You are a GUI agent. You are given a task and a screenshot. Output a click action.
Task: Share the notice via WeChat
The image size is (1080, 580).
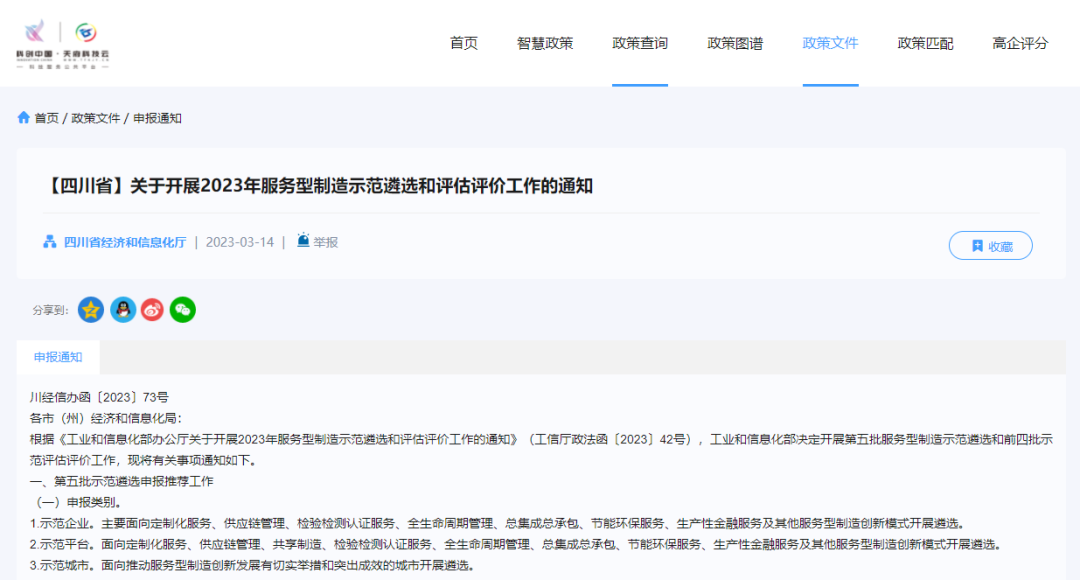(x=182, y=310)
